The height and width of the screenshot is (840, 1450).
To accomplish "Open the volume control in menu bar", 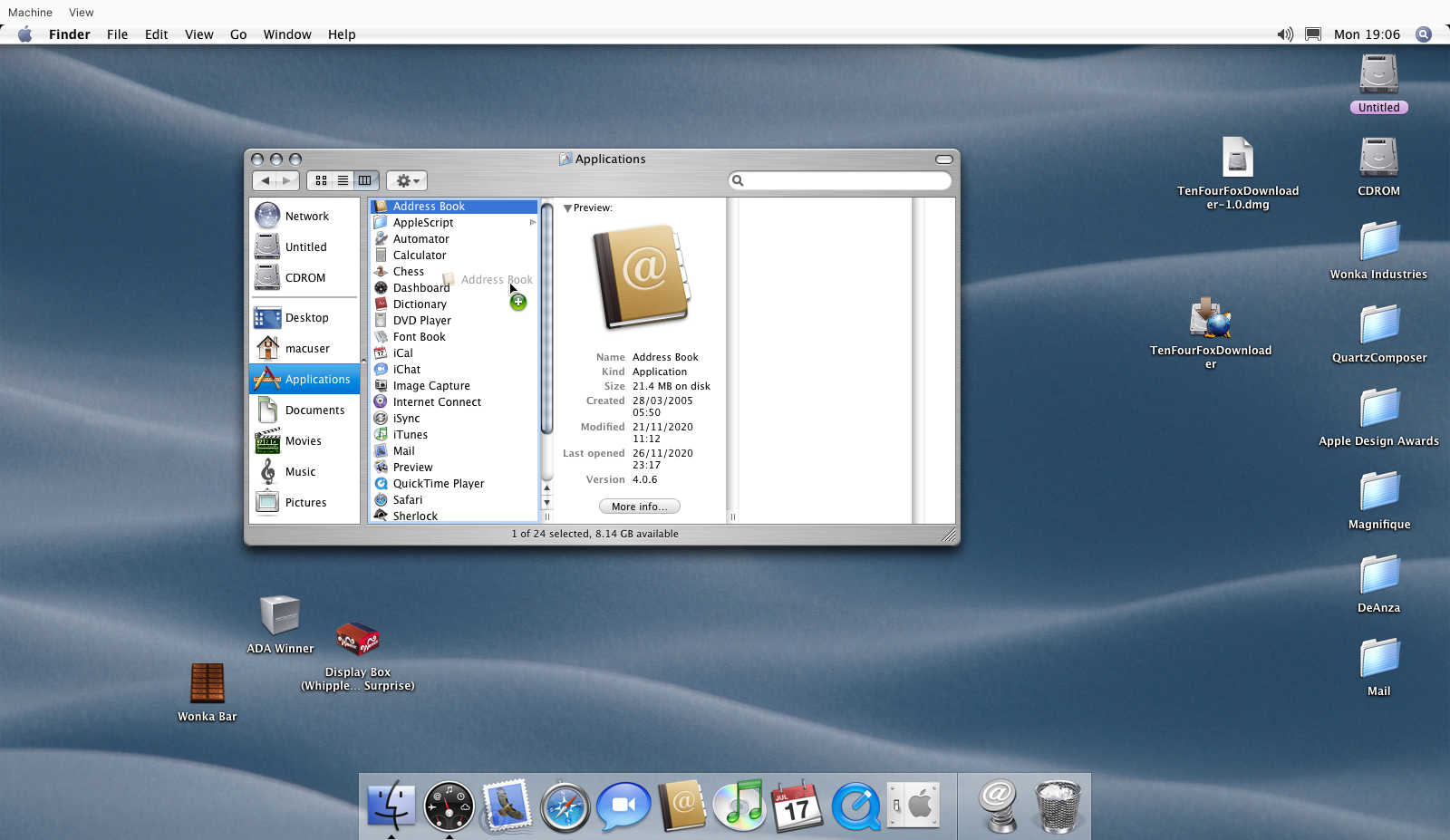I will point(1285,34).
